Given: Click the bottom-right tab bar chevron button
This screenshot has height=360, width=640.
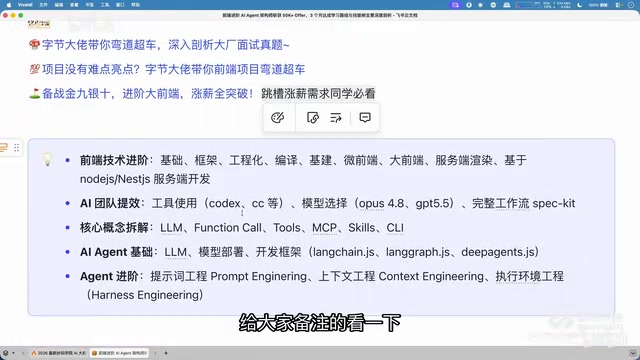Looking at the screenshot, I should [x=632, y=353].
